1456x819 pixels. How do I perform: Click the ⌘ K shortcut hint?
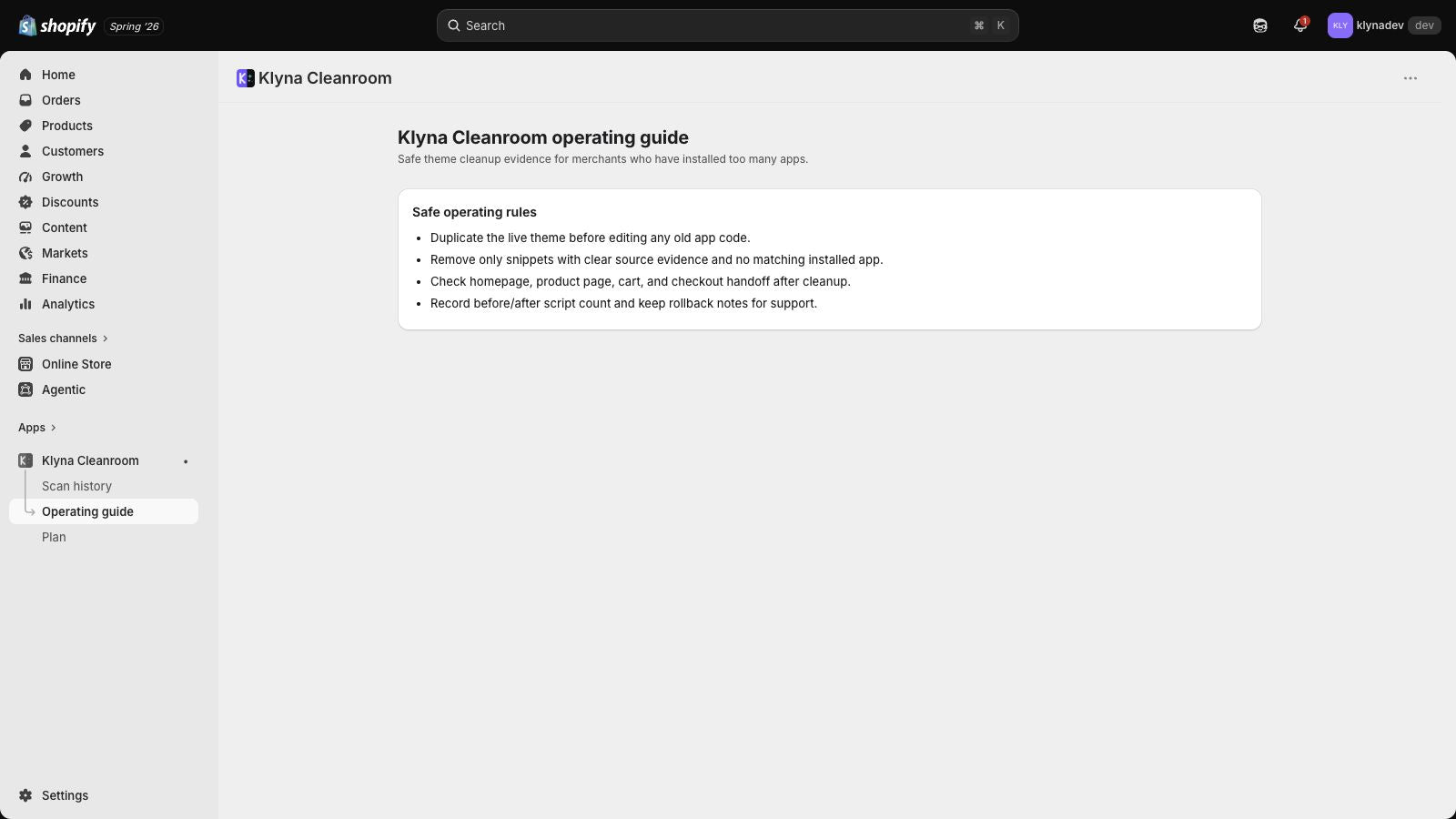point(989,25)
